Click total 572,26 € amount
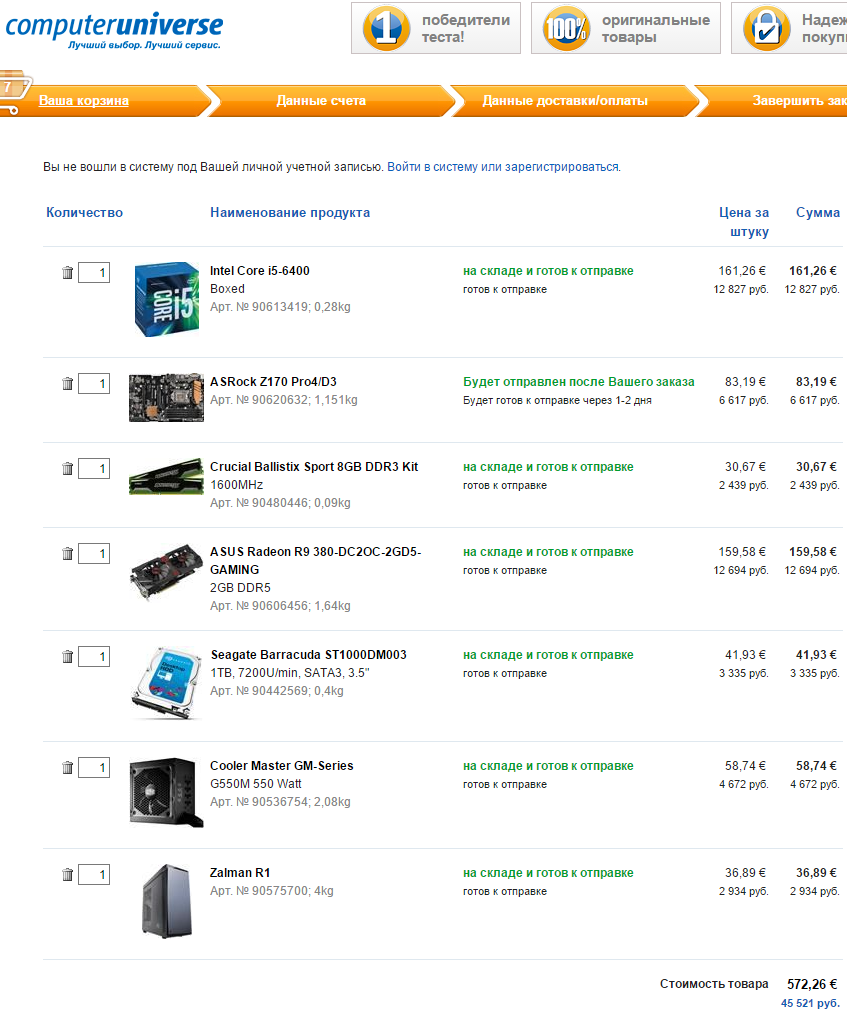 click(x=813, y=984)
